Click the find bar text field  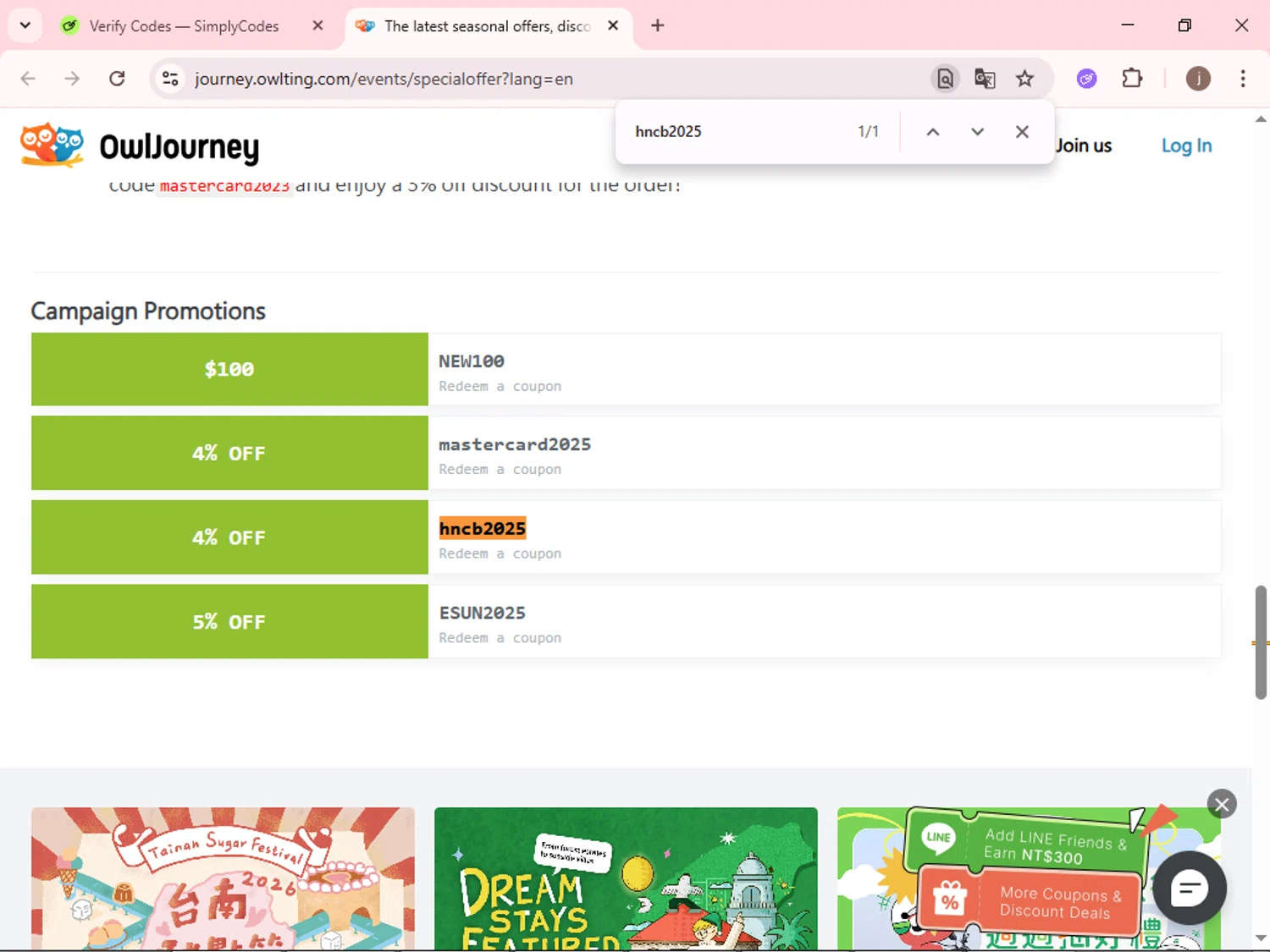tap(737, 131)
